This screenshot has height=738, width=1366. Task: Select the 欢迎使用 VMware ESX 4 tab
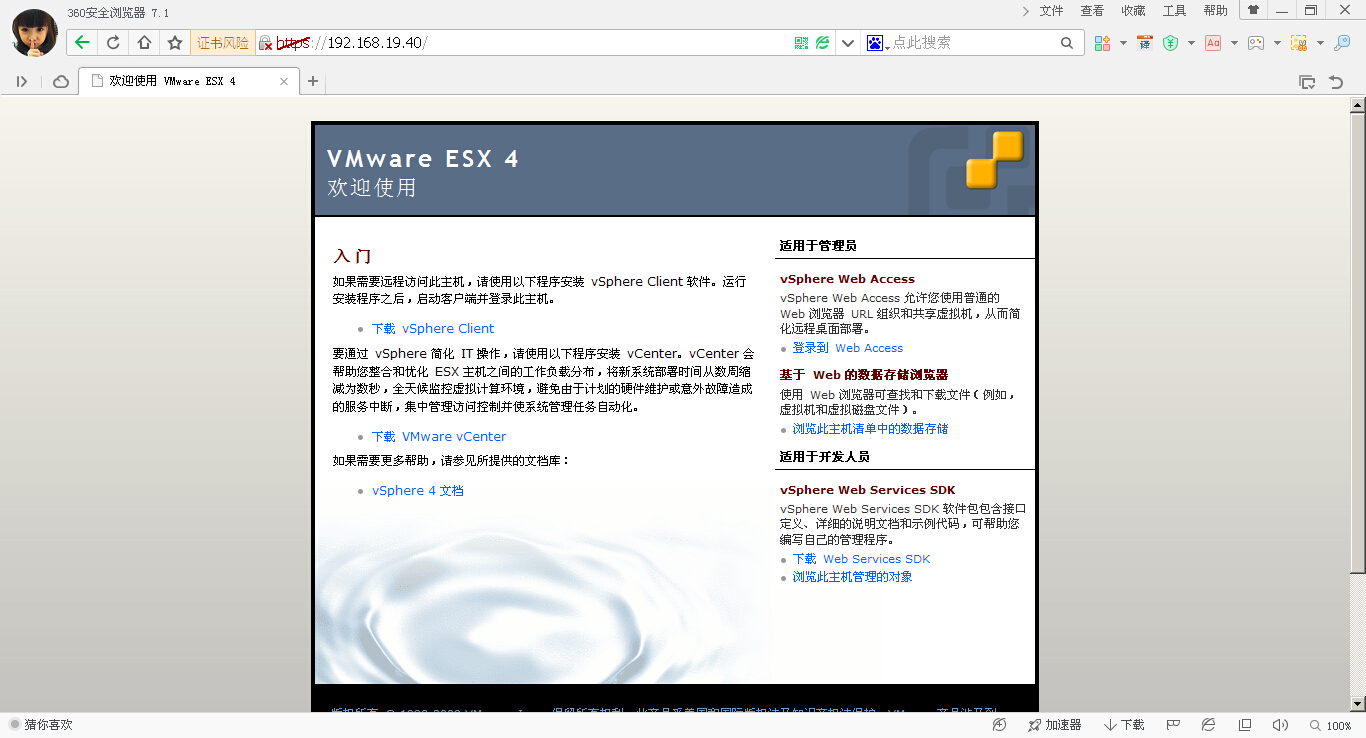(190, 81)
